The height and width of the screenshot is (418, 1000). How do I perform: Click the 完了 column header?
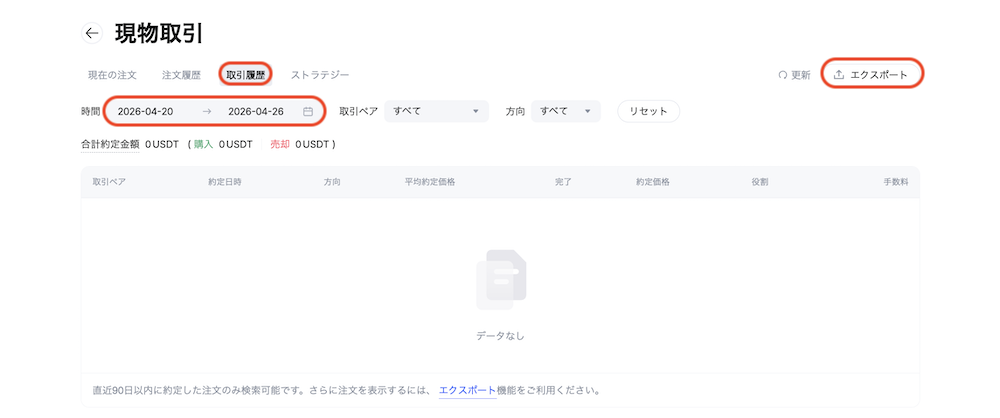point(563,182)
